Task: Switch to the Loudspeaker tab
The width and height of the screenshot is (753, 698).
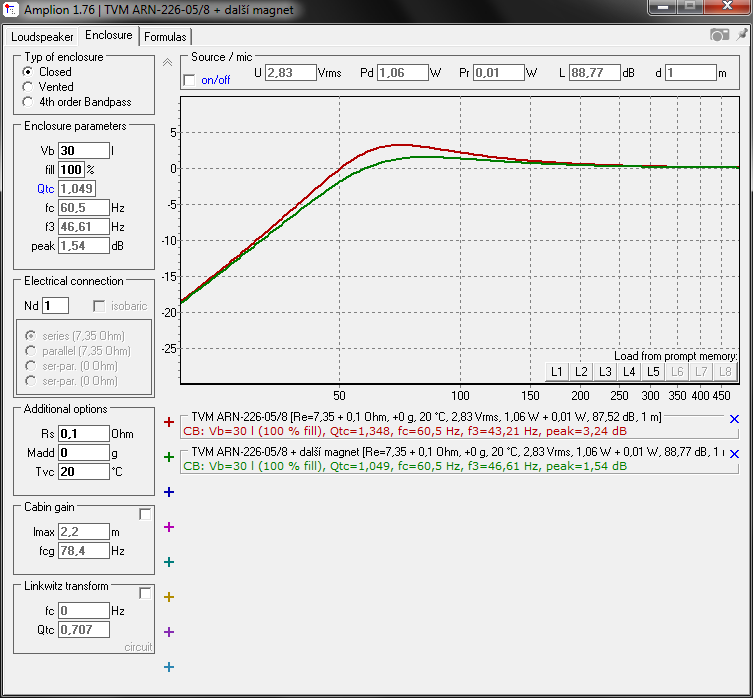Action: point(42,37)
